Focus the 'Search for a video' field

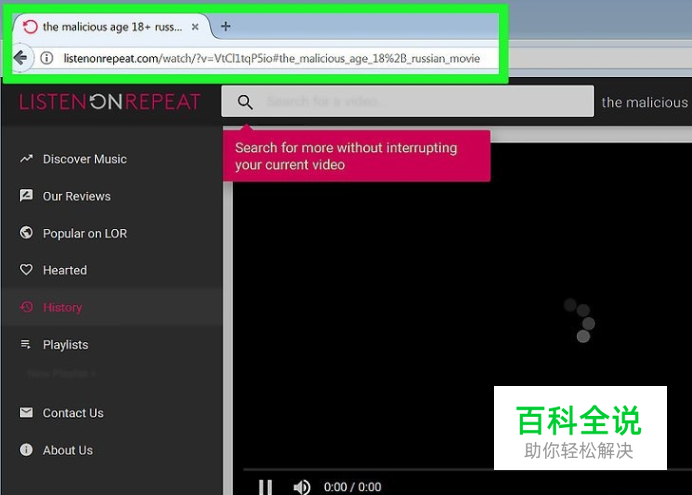(x=407, y=101)
